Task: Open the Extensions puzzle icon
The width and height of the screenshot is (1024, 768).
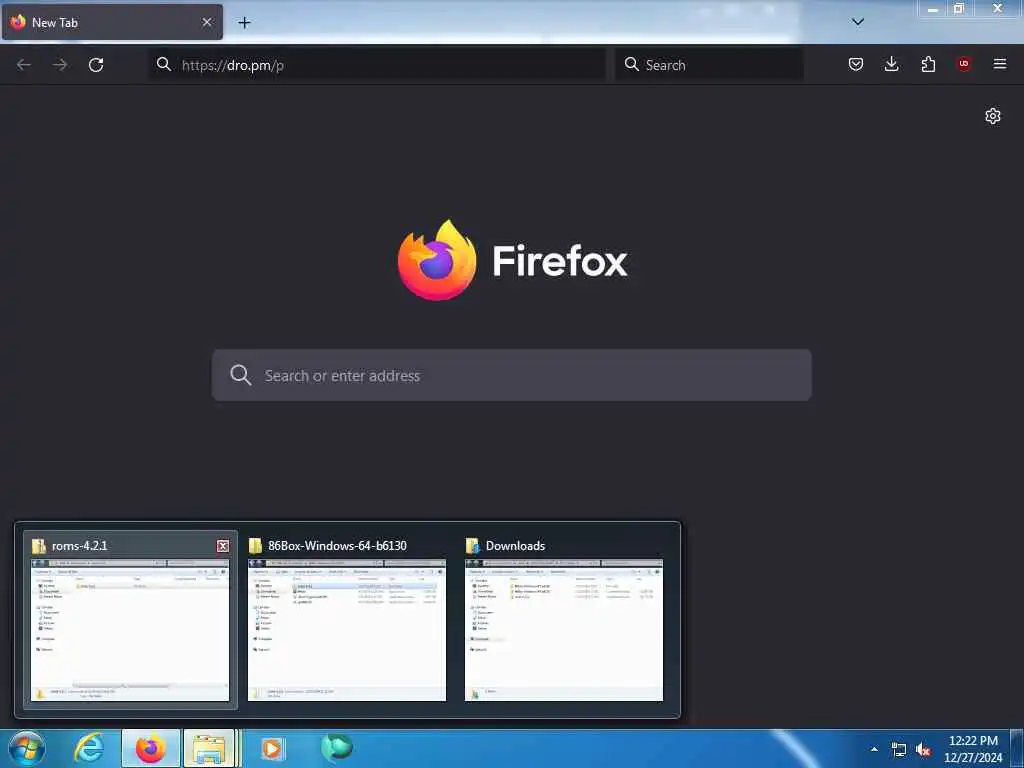Action: coord(928,64)
